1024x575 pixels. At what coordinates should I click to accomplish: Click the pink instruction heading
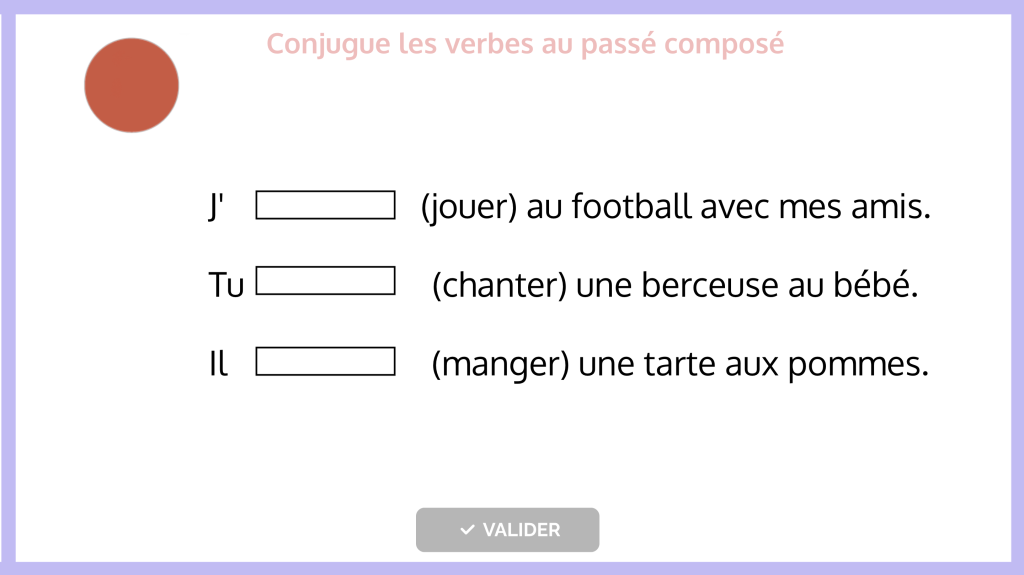coord(525,44)
